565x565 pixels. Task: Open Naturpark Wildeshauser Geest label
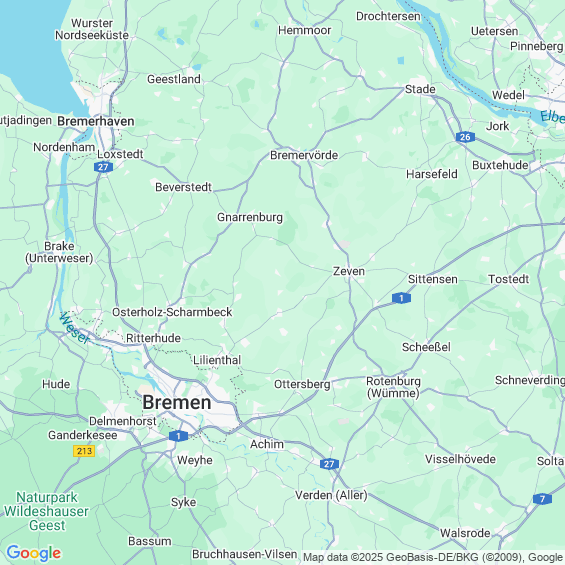46,511
